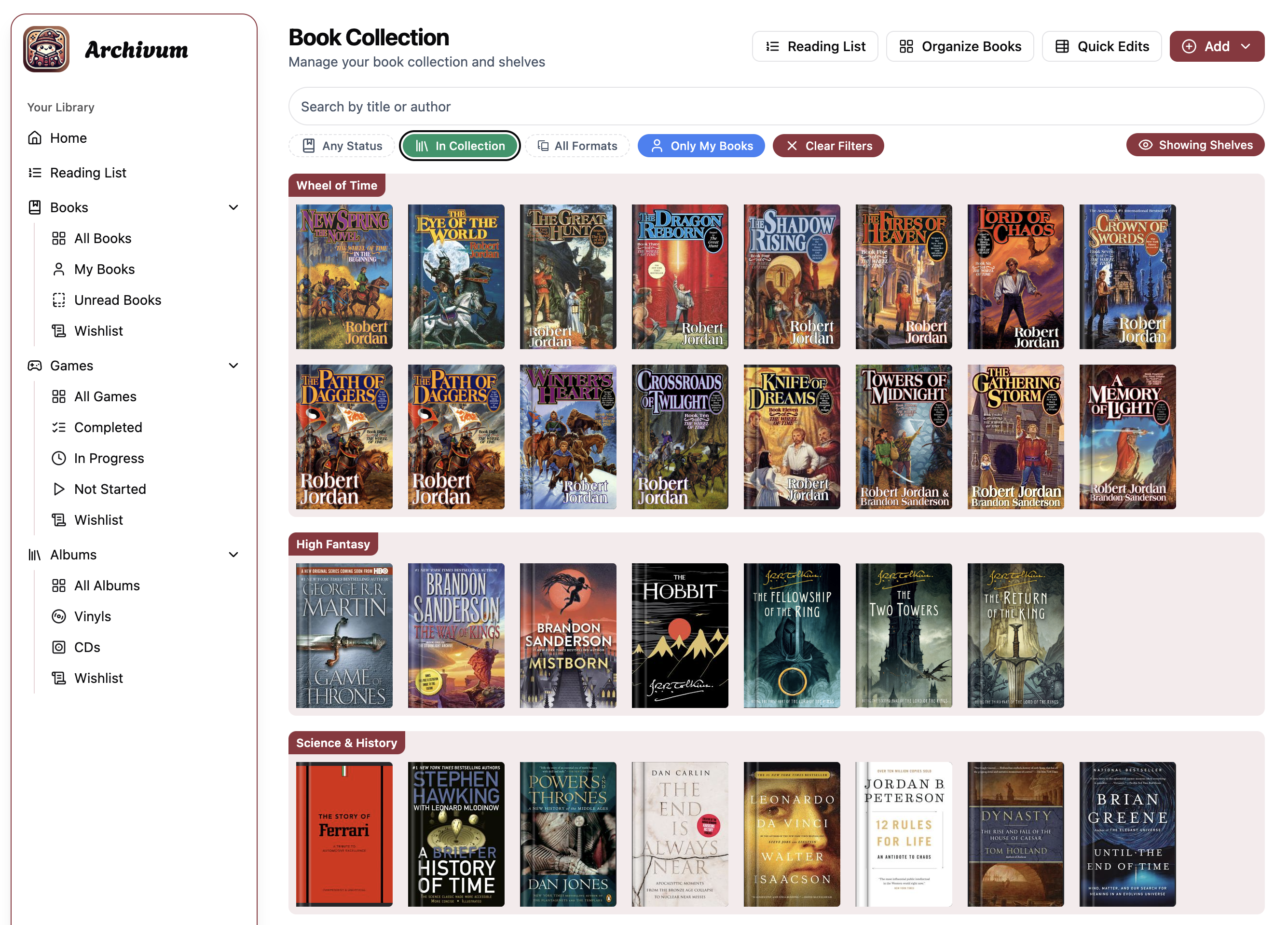Click the All Games grid icon
The height and width of the screenshot is (925, 1288).
[58, 396]
